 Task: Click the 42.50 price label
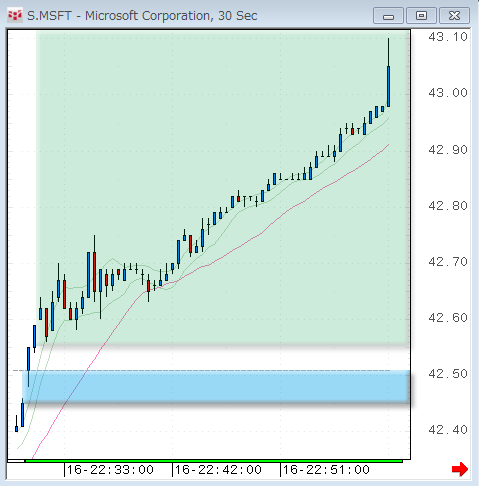tap(448, 374)
